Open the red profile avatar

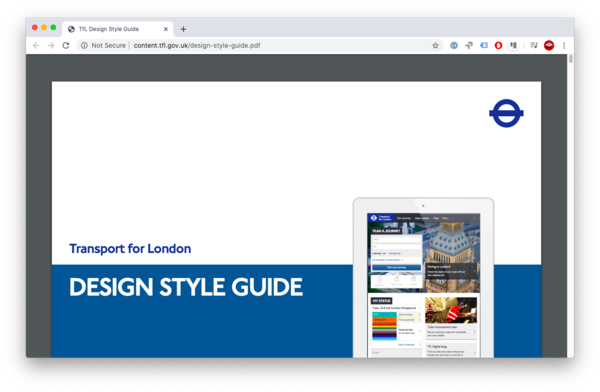(549, 45)
